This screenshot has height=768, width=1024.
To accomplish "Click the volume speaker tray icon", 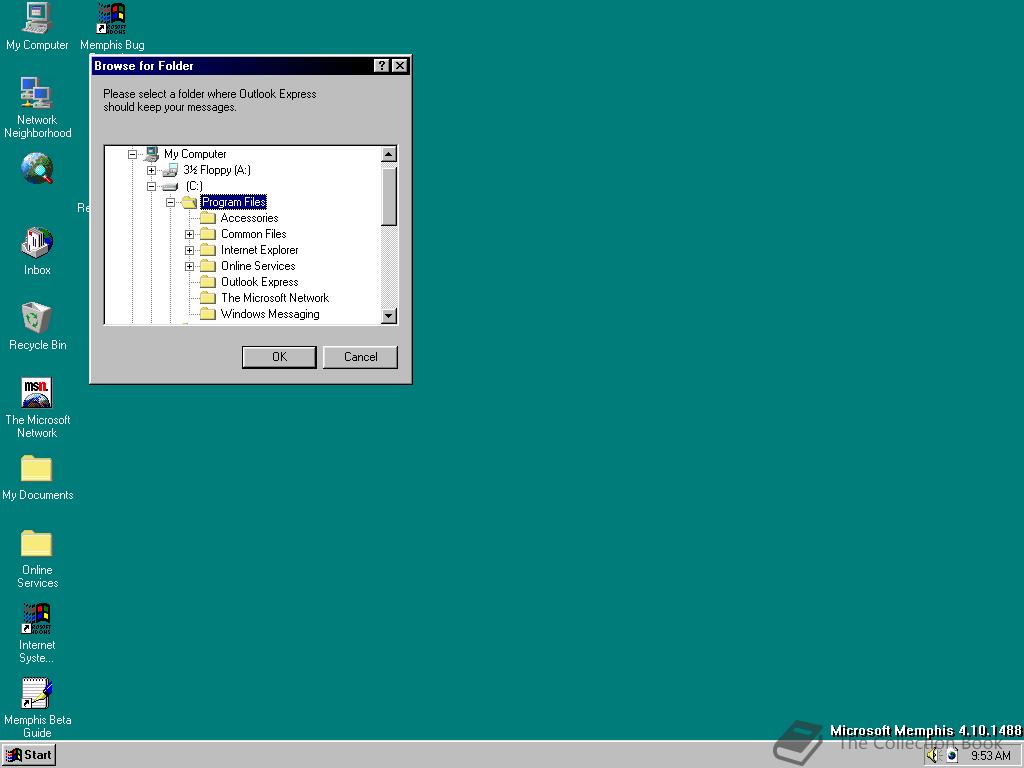I will 932,756.
